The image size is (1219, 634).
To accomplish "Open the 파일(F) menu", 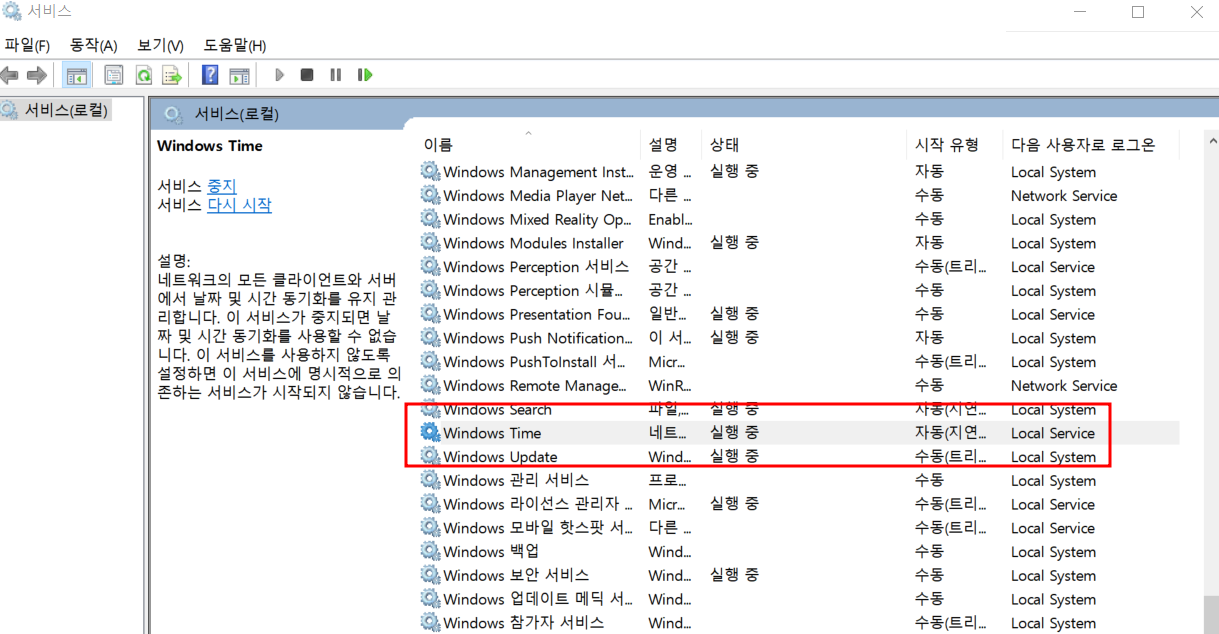I will 27,46.
